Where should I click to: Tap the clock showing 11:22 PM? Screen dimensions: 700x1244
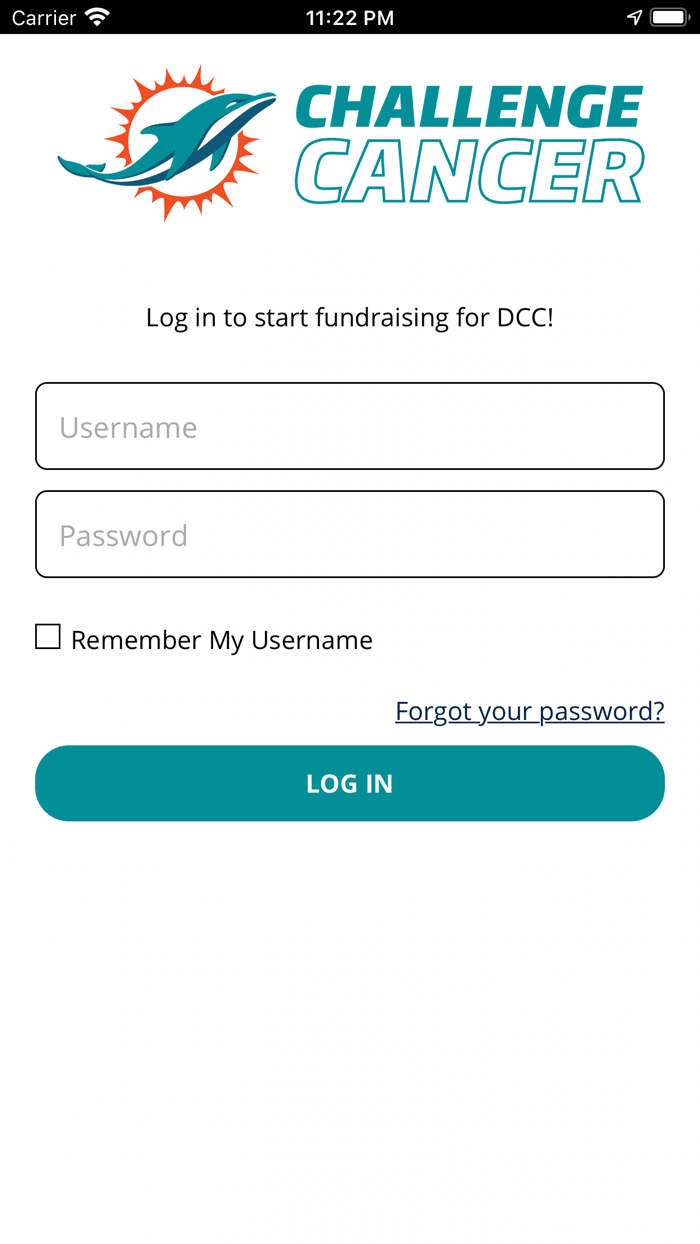point(349,16)
